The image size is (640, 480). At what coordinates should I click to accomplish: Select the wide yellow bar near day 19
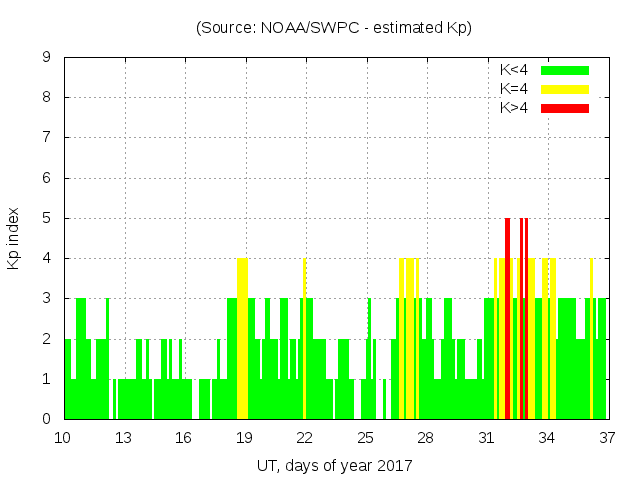pos(242,338)
